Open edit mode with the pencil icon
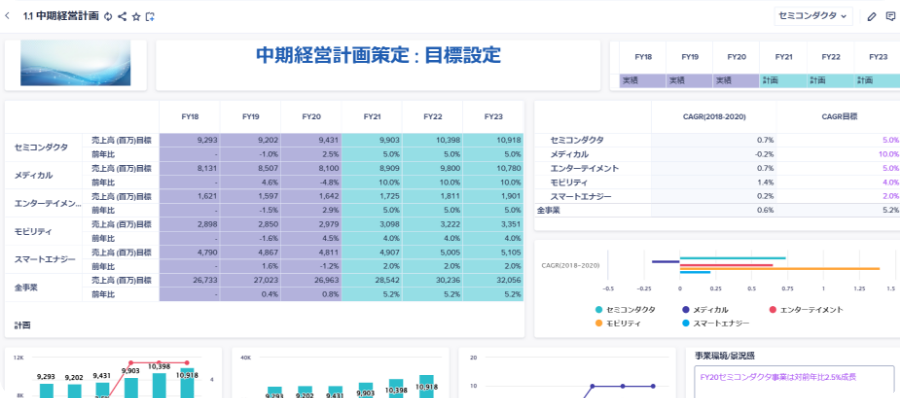Image resolution: width=900 pixels, height=398 pixels. pos(872,17)
